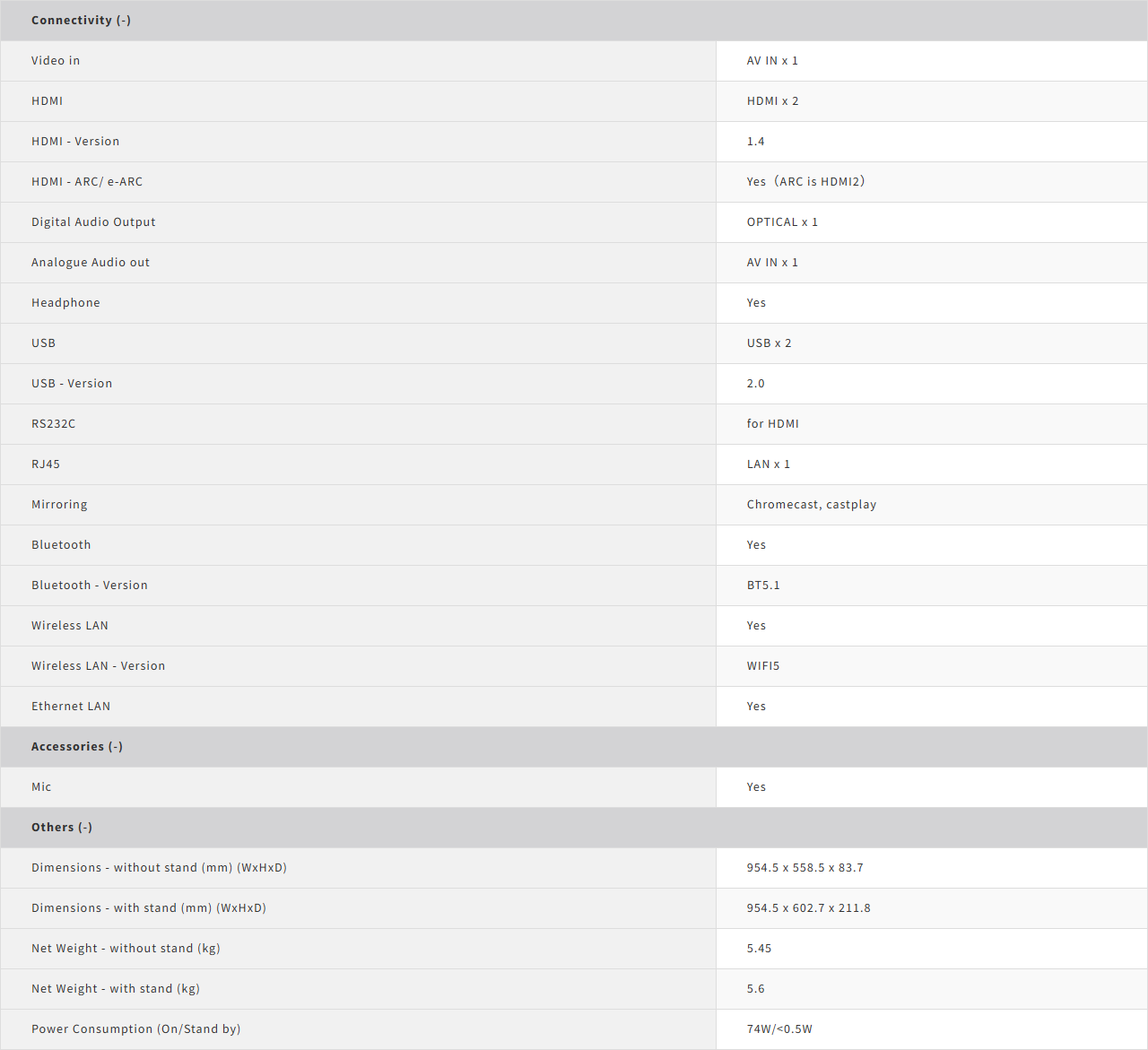Click the 'Wireless LAN - Version' label
1148x1050 pixels.
[x=98, y=666]
